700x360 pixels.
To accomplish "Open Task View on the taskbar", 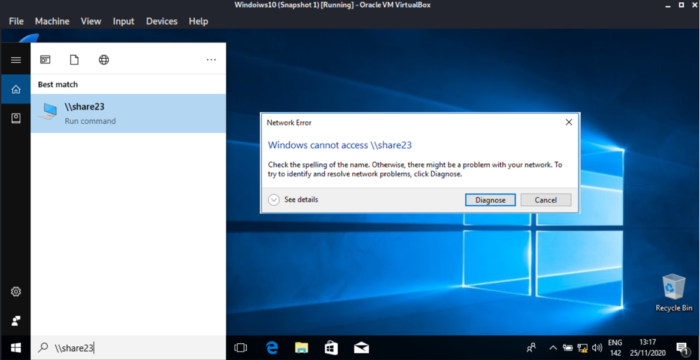I will coord(240,347).
